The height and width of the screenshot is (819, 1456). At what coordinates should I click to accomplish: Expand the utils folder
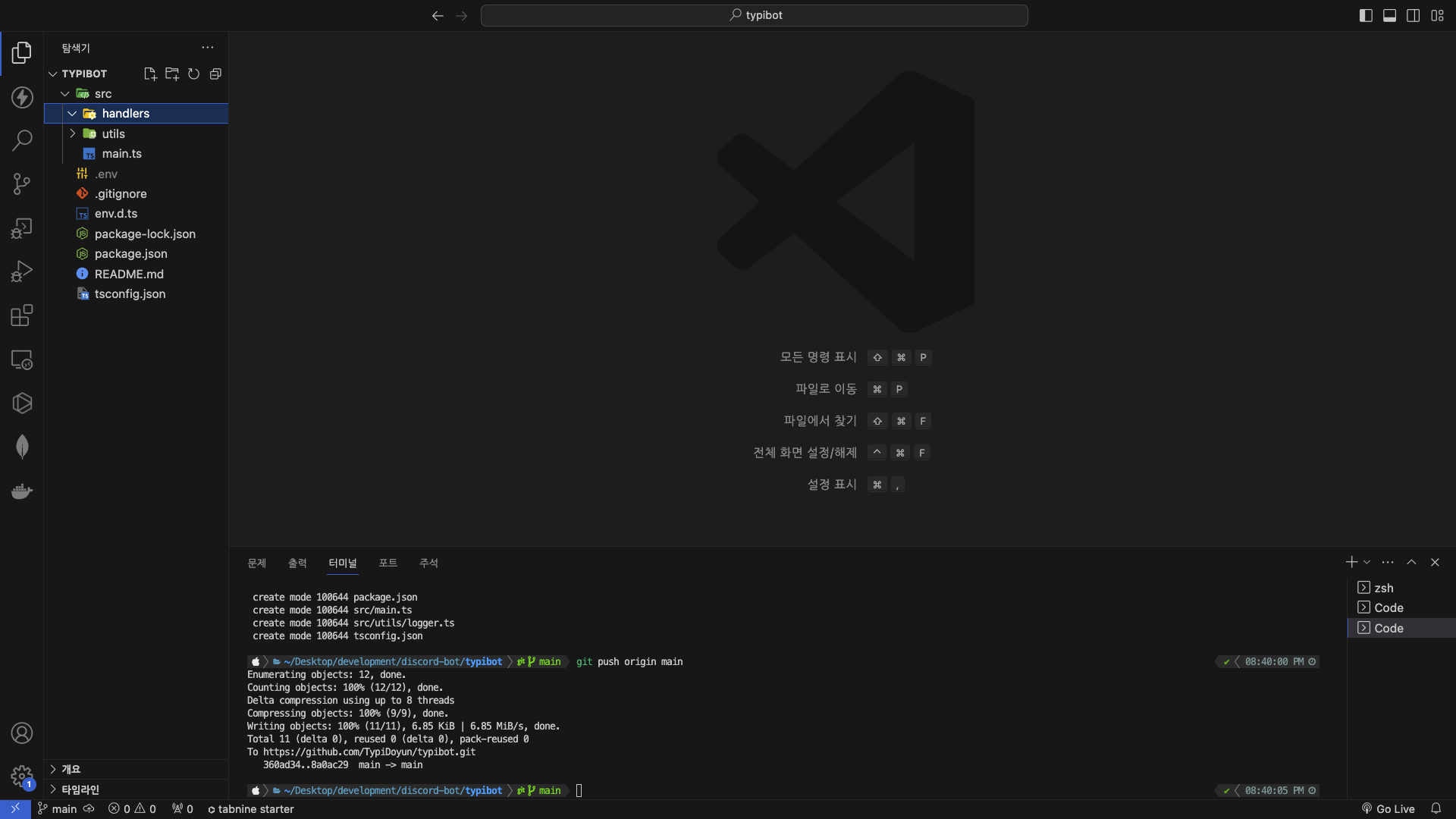pyautogui.click(x=73, y=133)
